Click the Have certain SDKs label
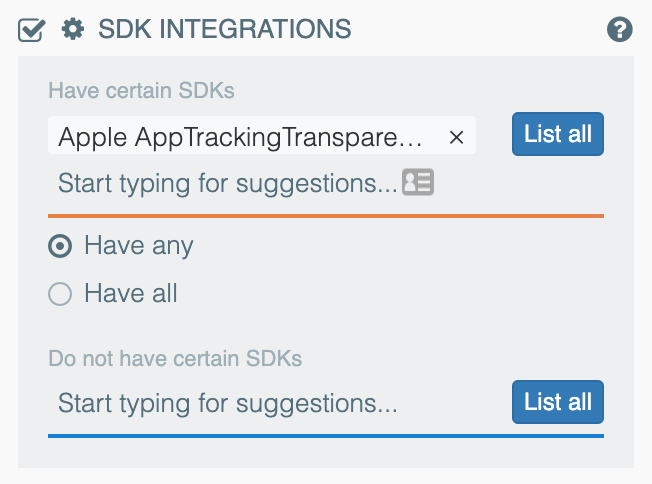The height and width of the screenshot is (484, 652). point(141,90)
